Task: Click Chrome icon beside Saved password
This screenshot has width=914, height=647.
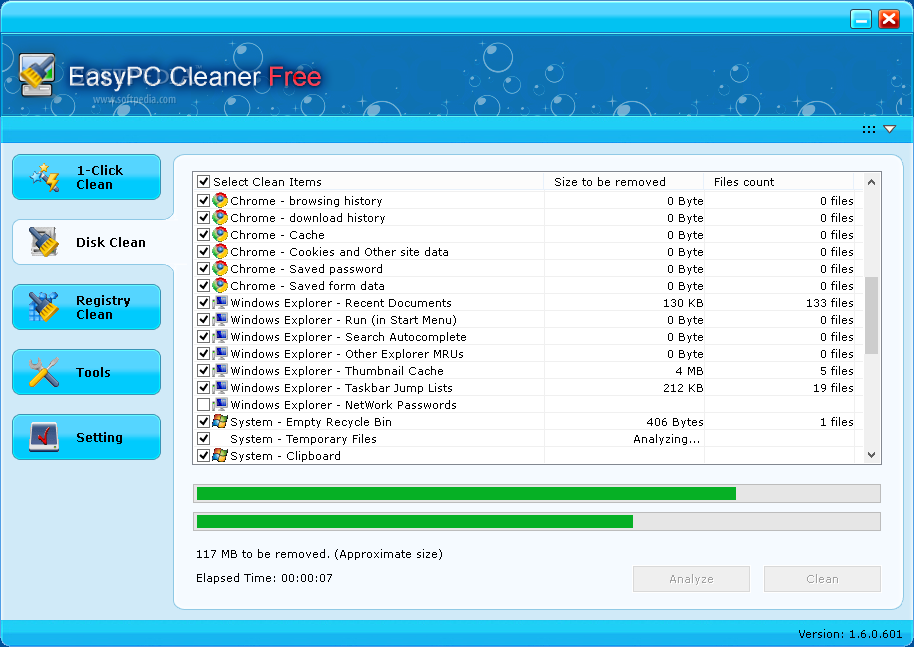Action: click(x=220, y=268)
